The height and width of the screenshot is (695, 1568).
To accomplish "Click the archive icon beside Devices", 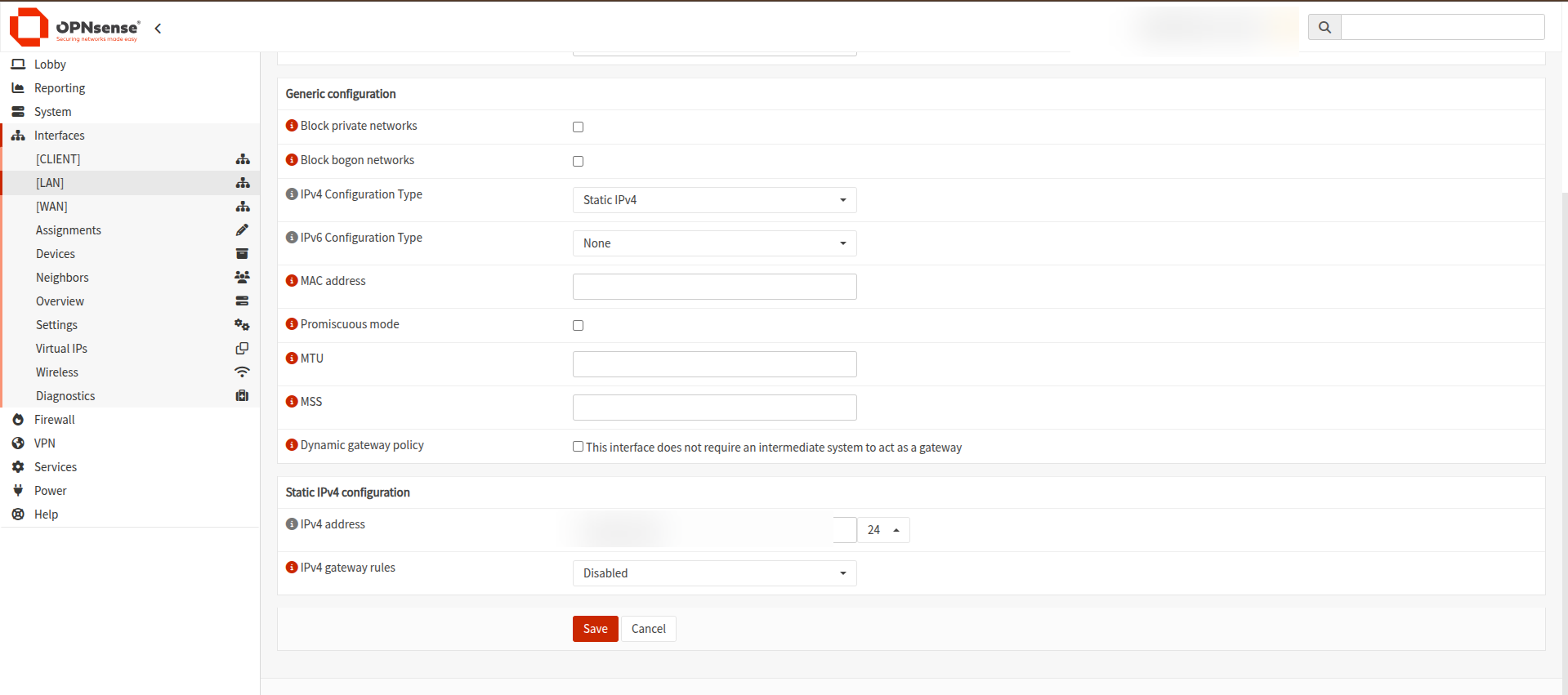I will (242, 254).
